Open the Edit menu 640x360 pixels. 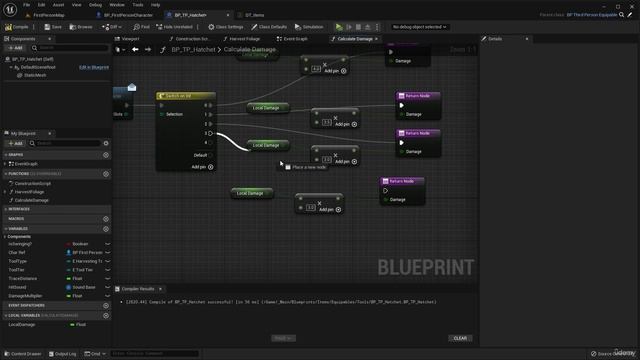click(41, 5)
